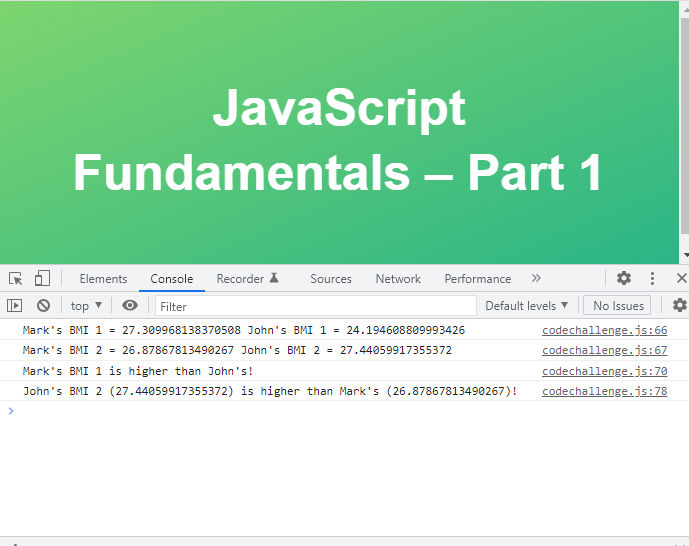Activate the inspect element picker icon
Screen dimensions: 689x546
[x=15, y=278]
